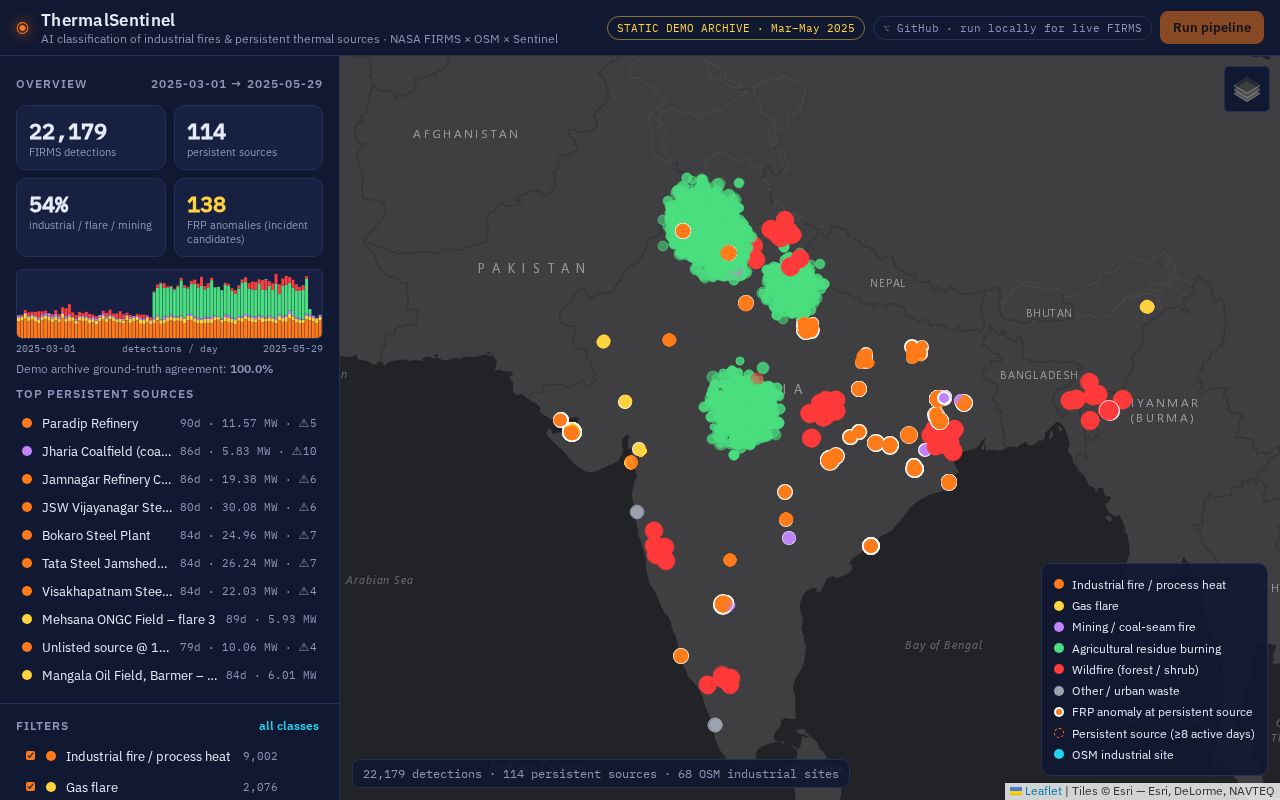Open GitHub run locally link
Image resolution: width=1280 pixels, height=800 pixels.
1012,28
